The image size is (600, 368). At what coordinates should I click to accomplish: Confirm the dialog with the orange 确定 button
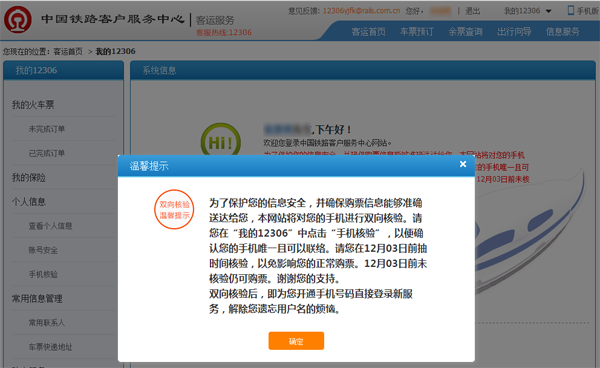[296, 341]
